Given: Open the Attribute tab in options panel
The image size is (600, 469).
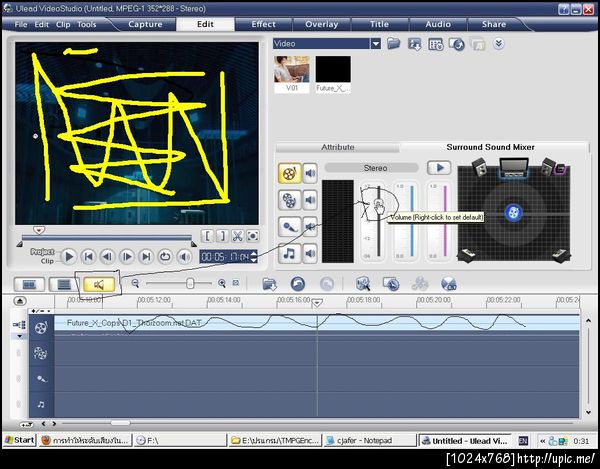Looking at the screenshot, I should pos(338,147).
